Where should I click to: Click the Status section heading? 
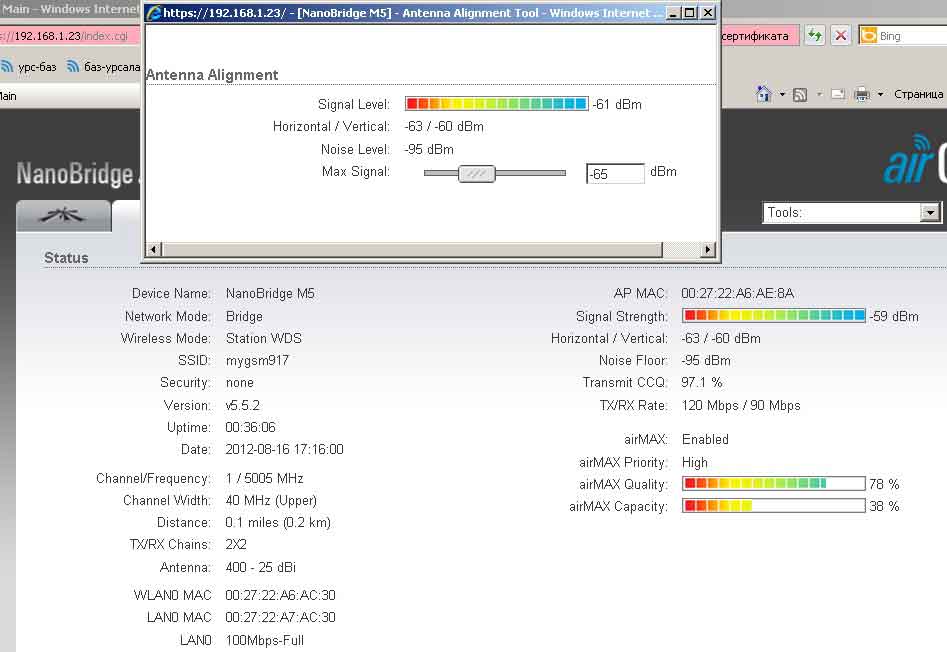pos(66,258)
